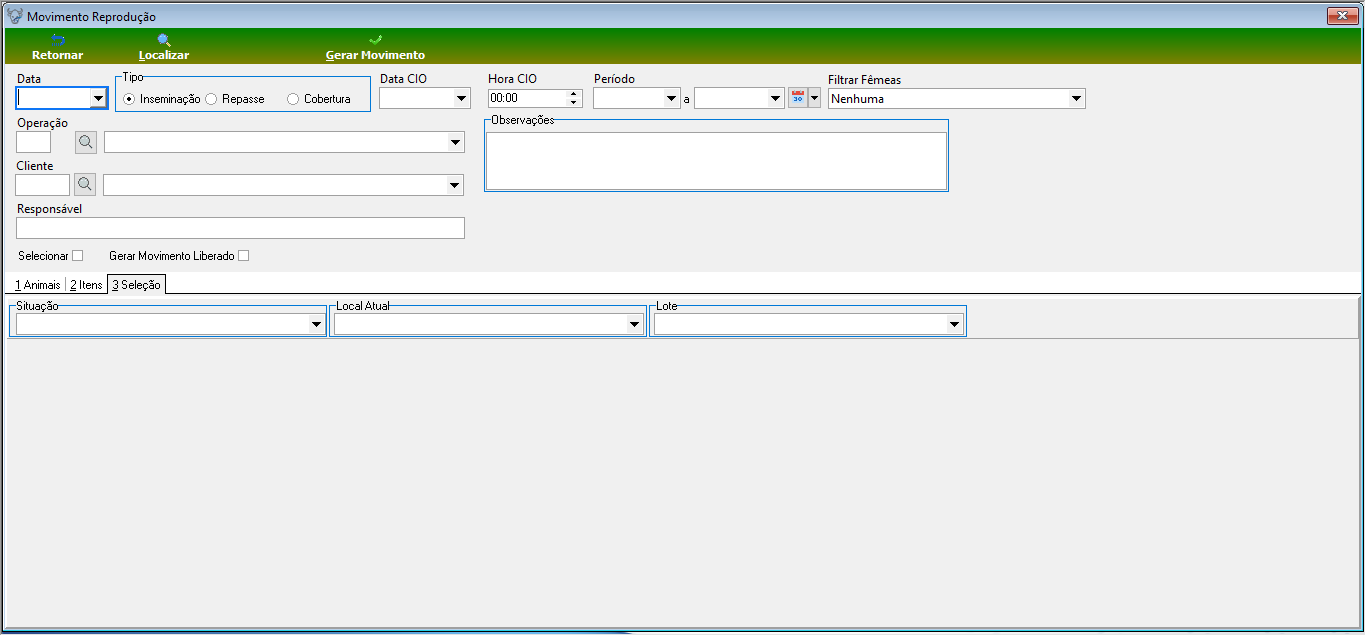Open the Lote dropdown
Image resolution: width=1366 pixels, height=636 pixels.
coord(954,324)
